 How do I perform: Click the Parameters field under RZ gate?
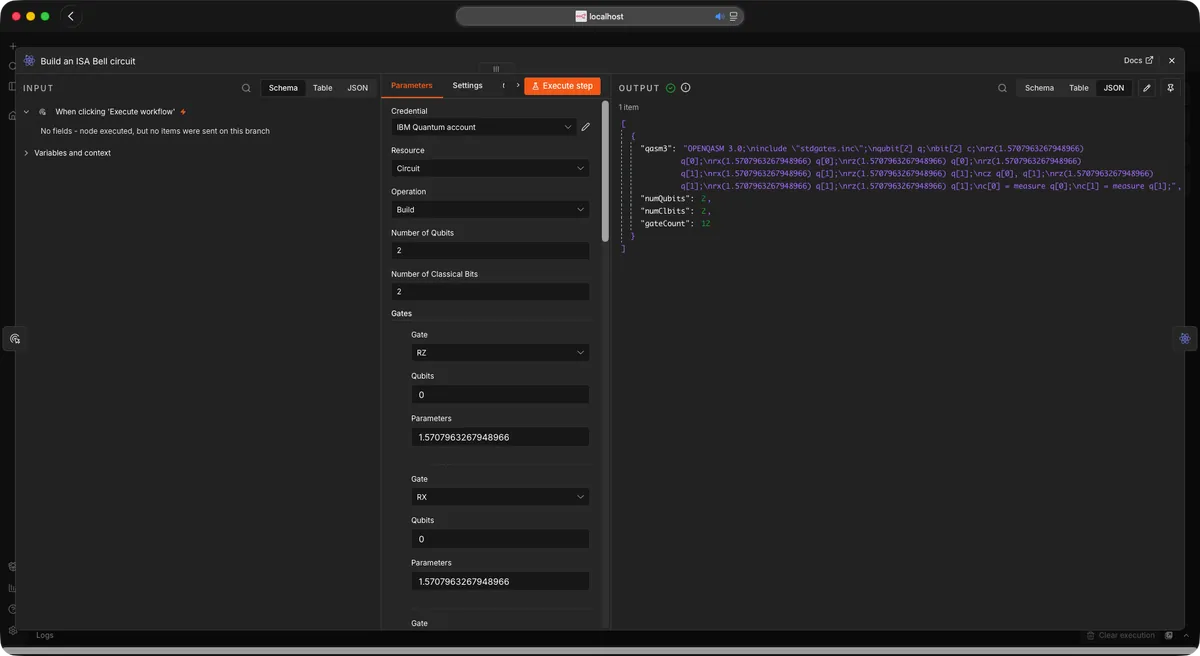[x=500, y=437]
